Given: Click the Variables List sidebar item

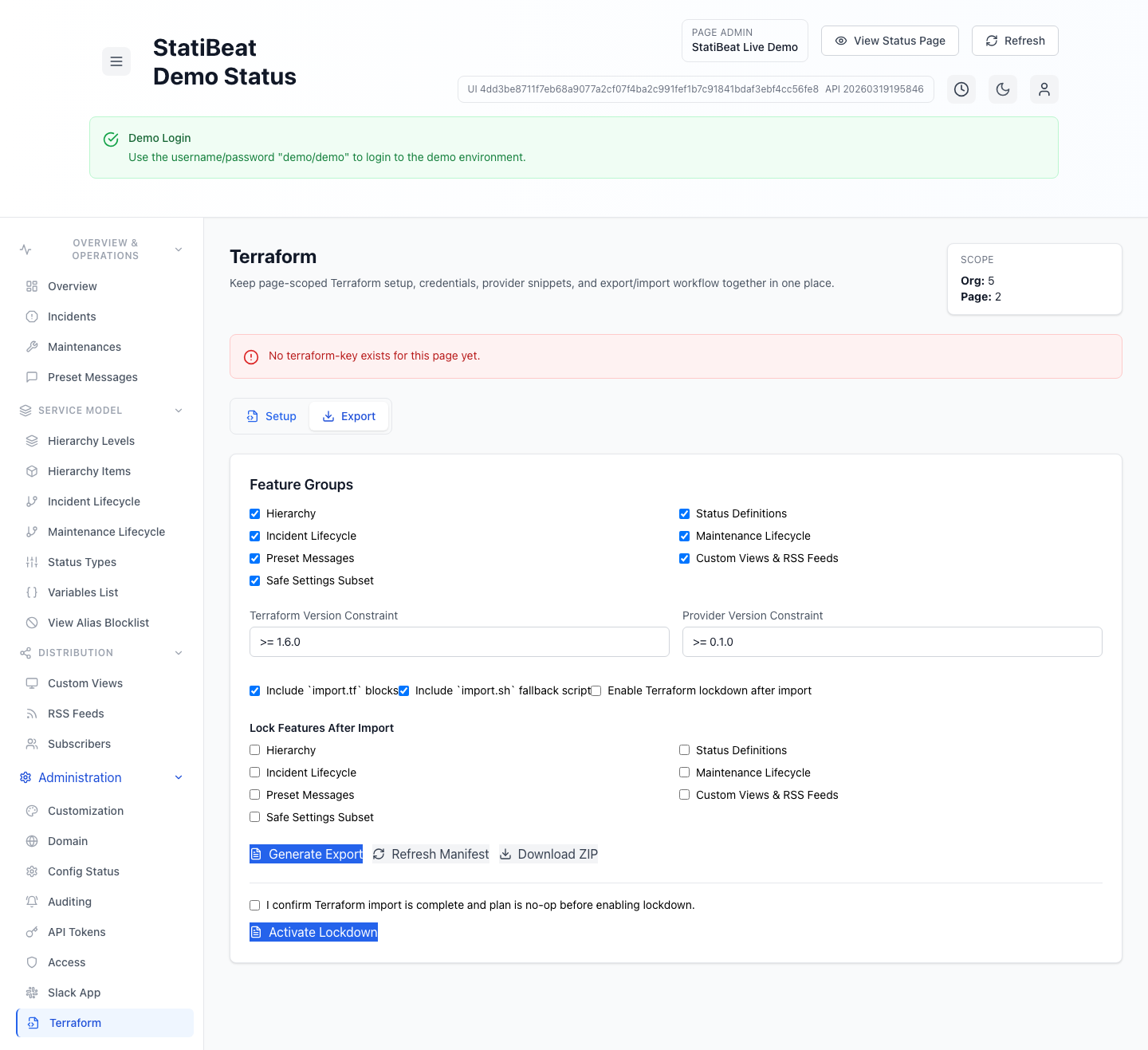Looking at the screenshot, I should point(83,592).
